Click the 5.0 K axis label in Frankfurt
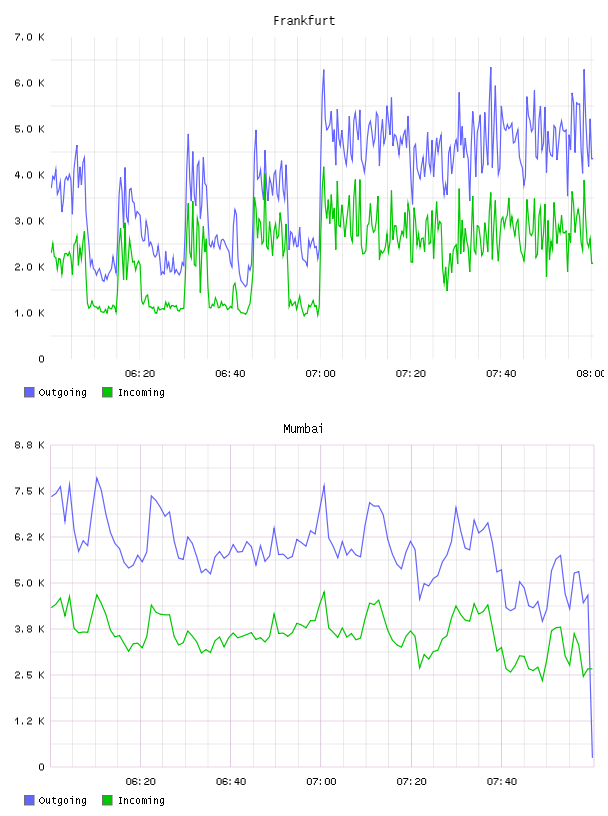Viewport: 608px width, 816px height. click(x=30, y=129)
